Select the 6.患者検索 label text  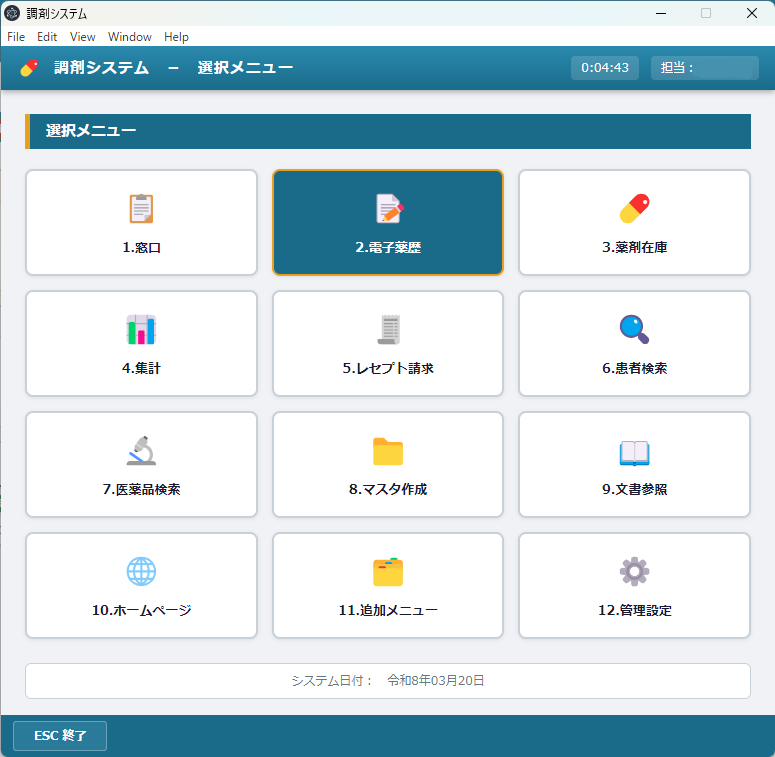click(635, 368)
